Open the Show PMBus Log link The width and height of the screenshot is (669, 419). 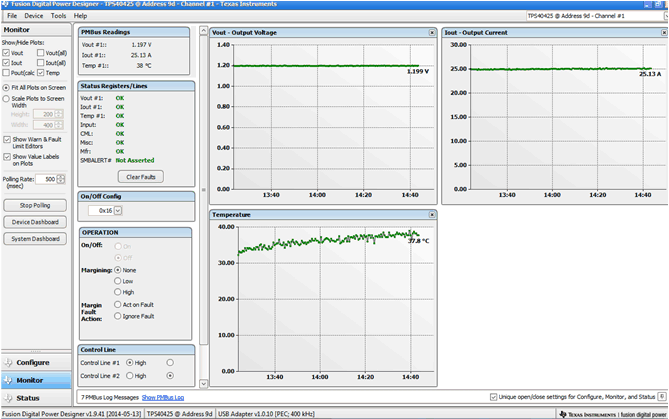pyautogui.click(x=163, y=397)
